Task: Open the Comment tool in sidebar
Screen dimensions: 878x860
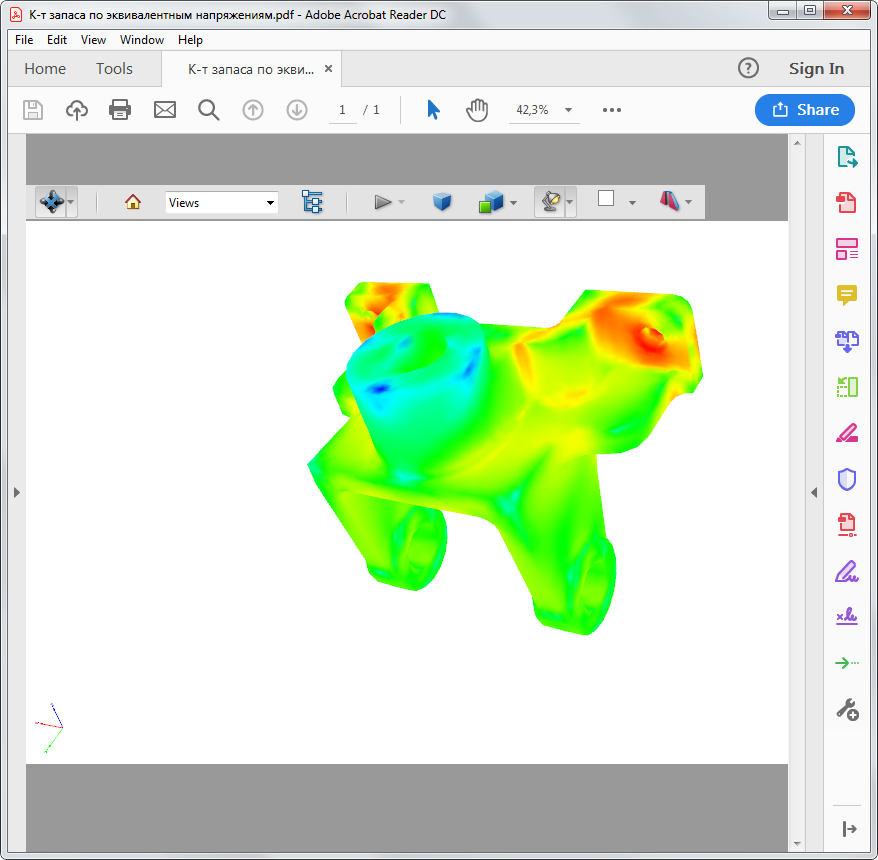Action: tap(847, 294)
